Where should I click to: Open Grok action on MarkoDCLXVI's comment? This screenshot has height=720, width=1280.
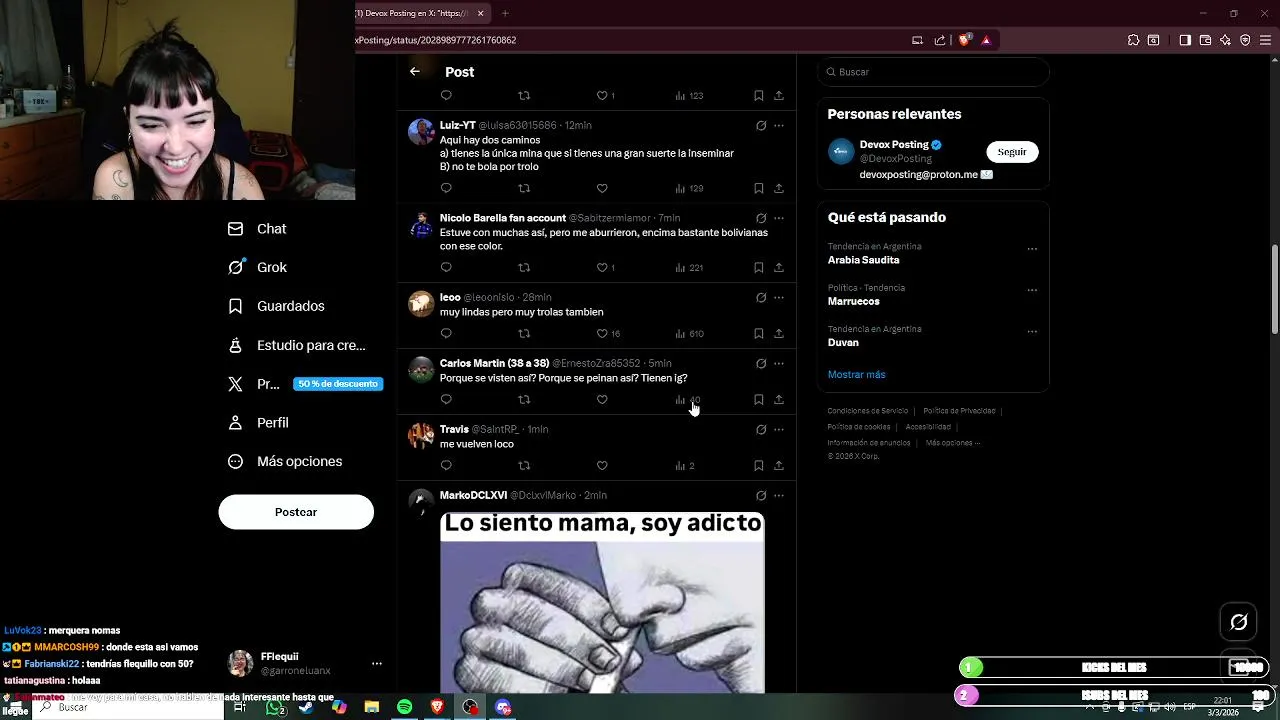pos(761,495)
